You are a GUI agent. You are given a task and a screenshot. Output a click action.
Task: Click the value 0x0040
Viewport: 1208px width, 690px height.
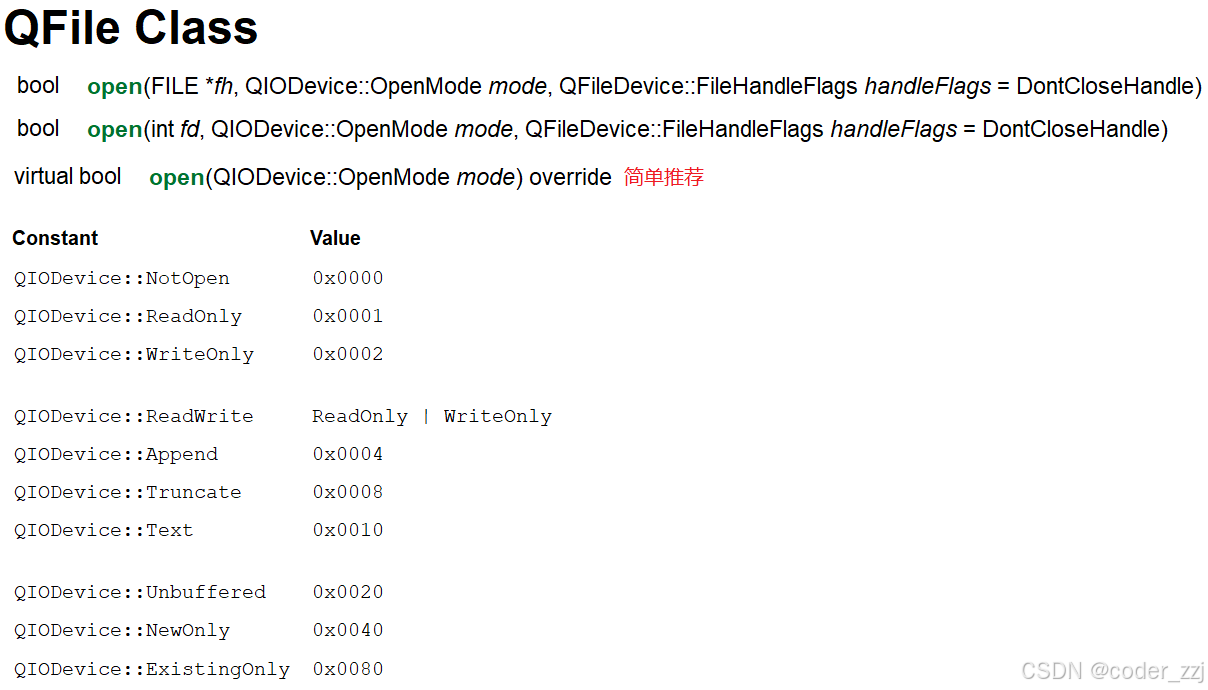pyautogui.click(x=348, y=630)
